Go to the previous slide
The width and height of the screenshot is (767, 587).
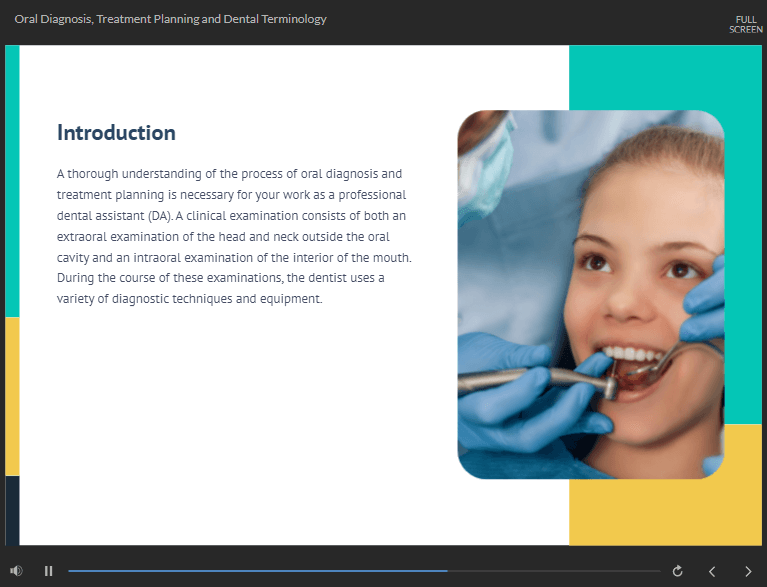[x=712, y=571]
